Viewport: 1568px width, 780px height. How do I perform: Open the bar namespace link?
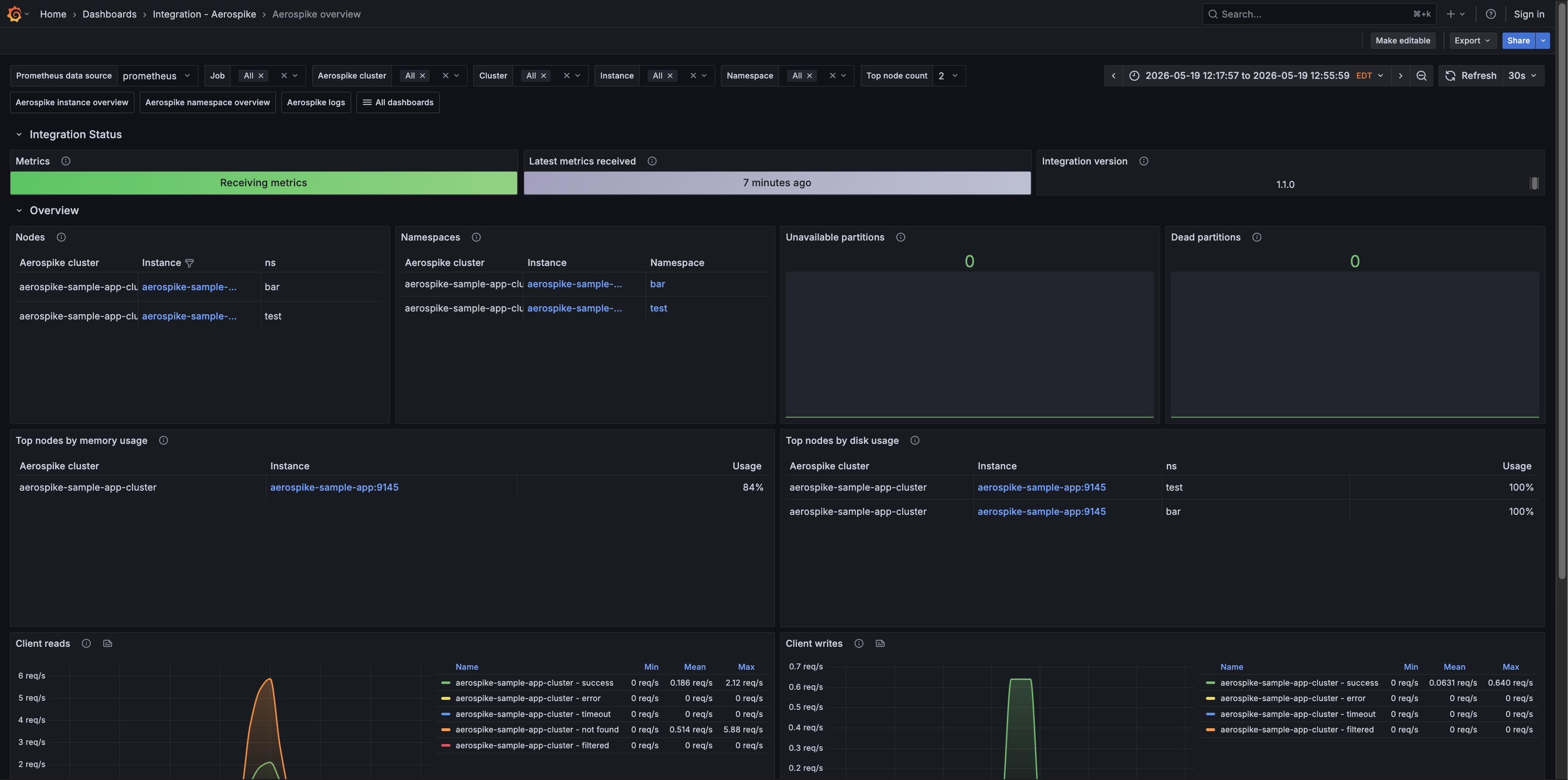click(x=658, y=284)
